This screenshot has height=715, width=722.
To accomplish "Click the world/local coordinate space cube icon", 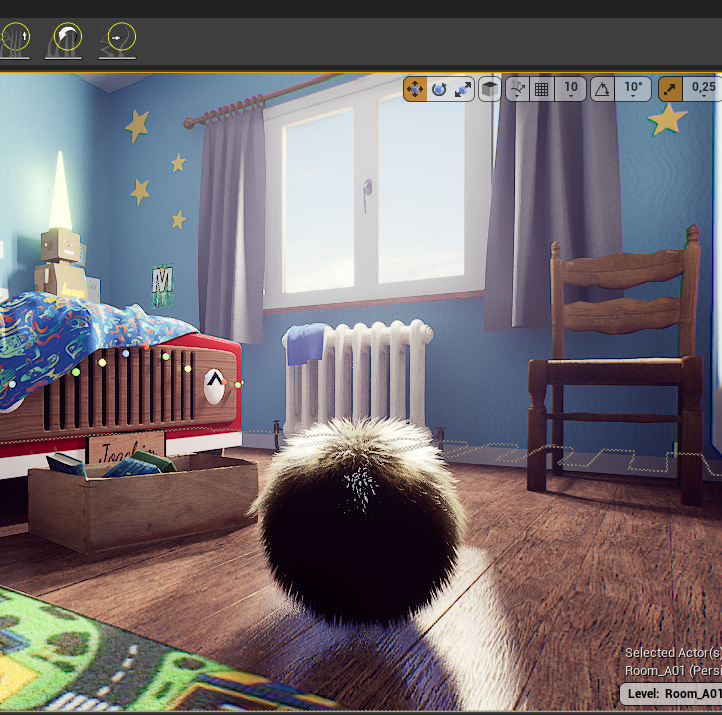I will pos(490,89).
